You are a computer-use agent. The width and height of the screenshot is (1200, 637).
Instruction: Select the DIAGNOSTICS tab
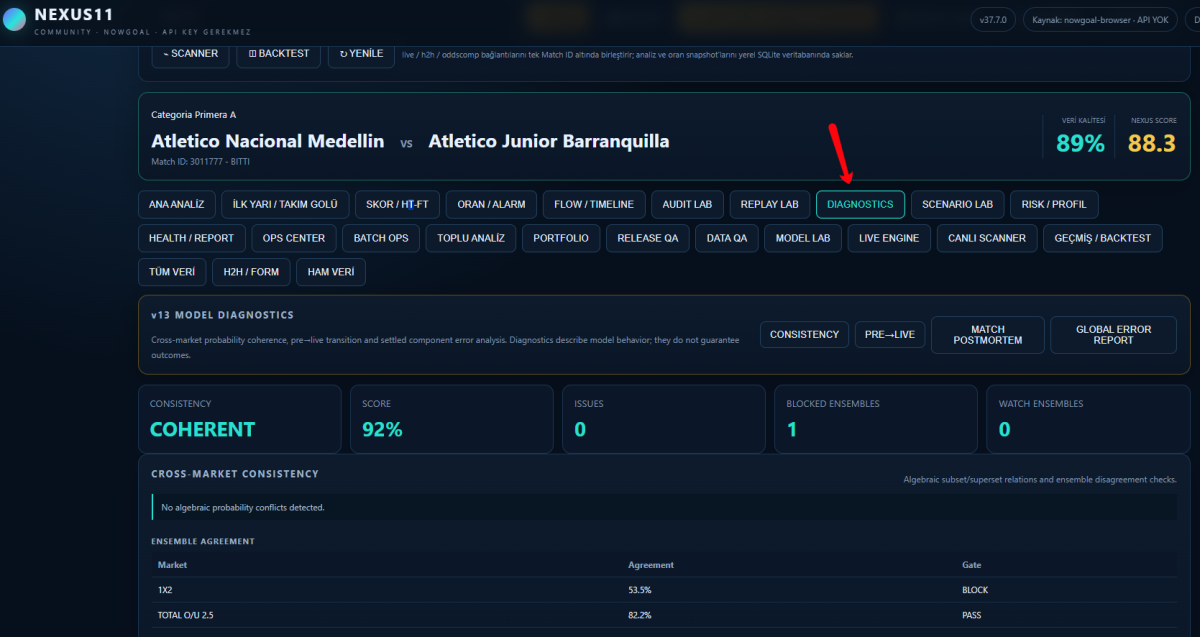(x=860, y=204)
